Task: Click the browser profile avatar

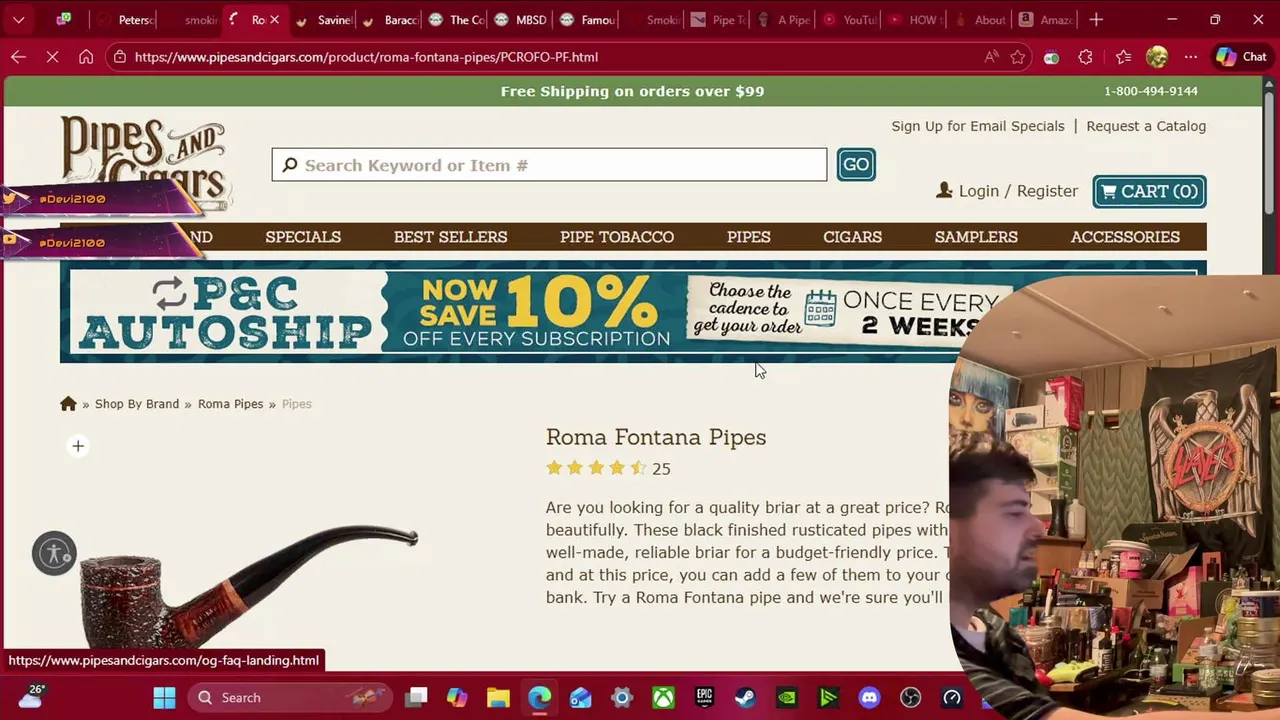Action: [x=1157, y=57]
